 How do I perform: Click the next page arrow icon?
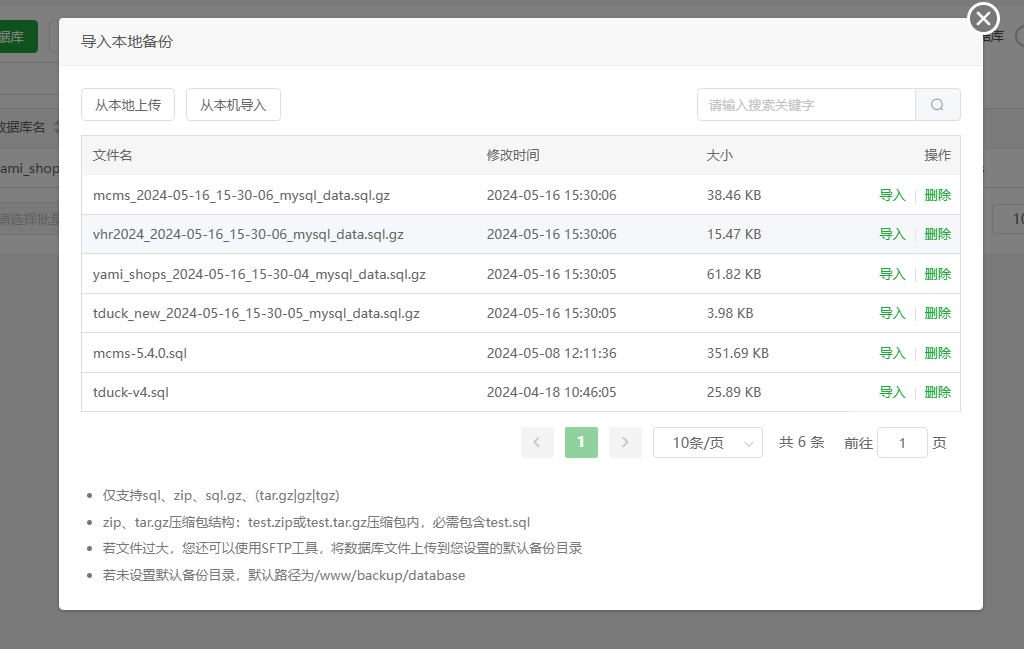click(625, 442)
